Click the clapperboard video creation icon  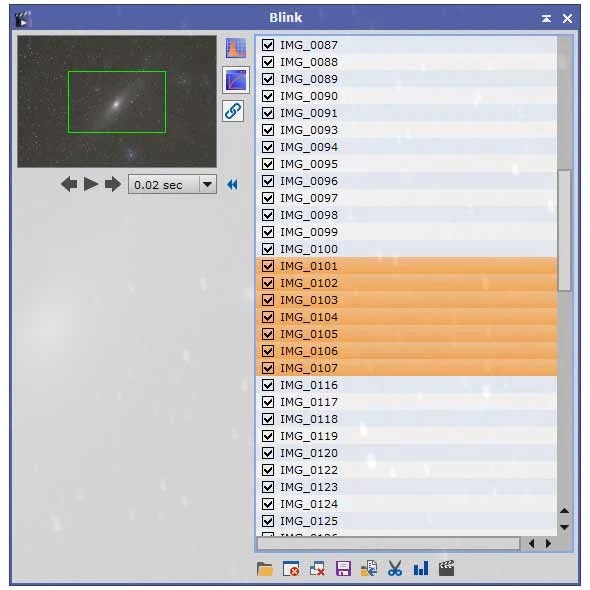(447, 569)
